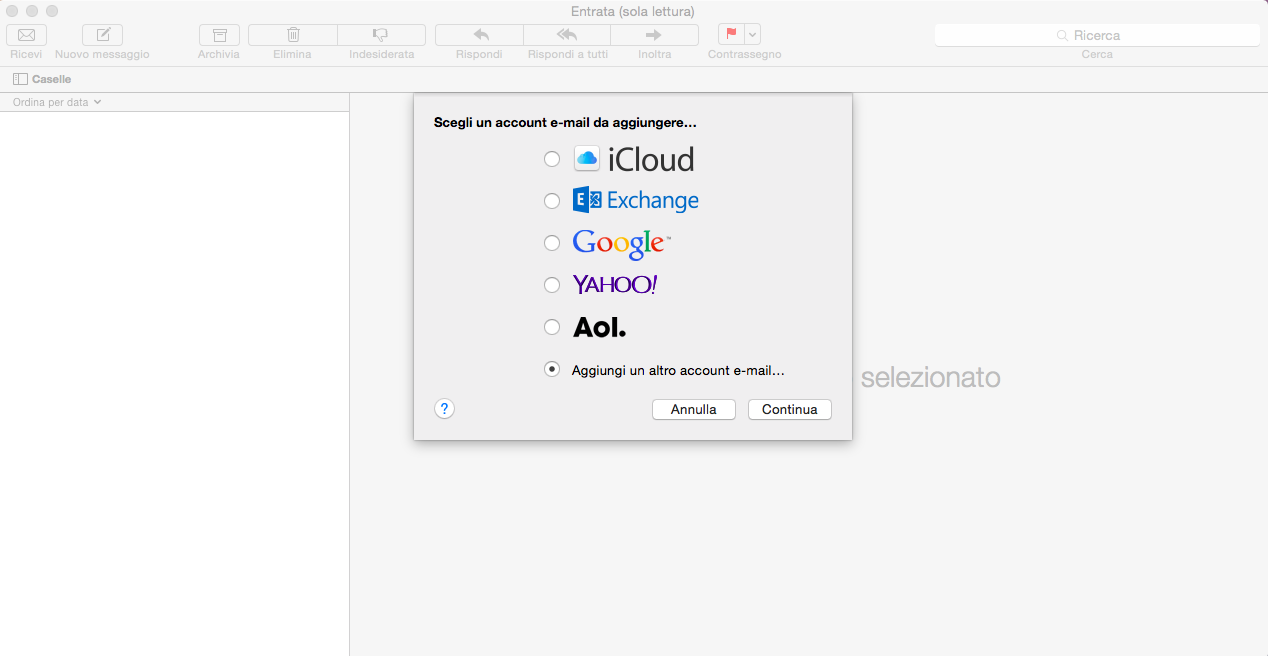Select Aggiungi un altro account e-mail radio
The width and height of the screenshot is (1268, 656).
[552, 369]
